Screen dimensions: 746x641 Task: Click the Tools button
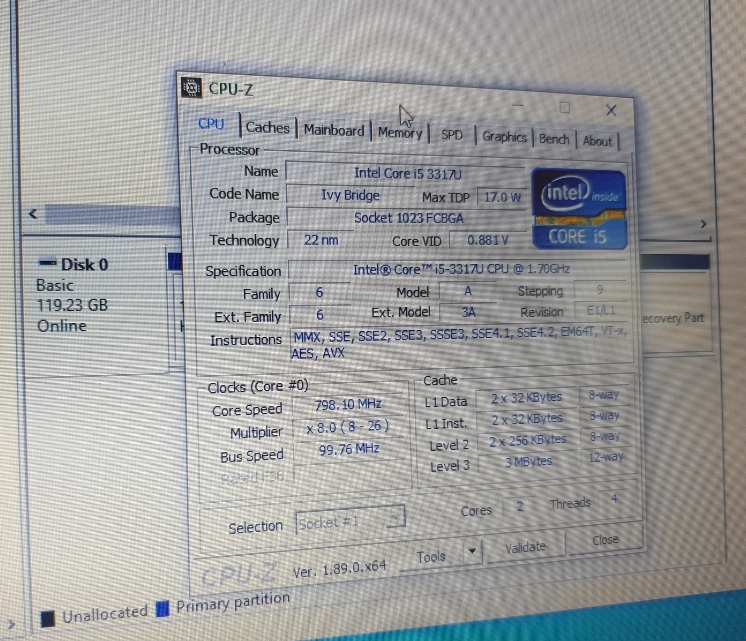430,556
